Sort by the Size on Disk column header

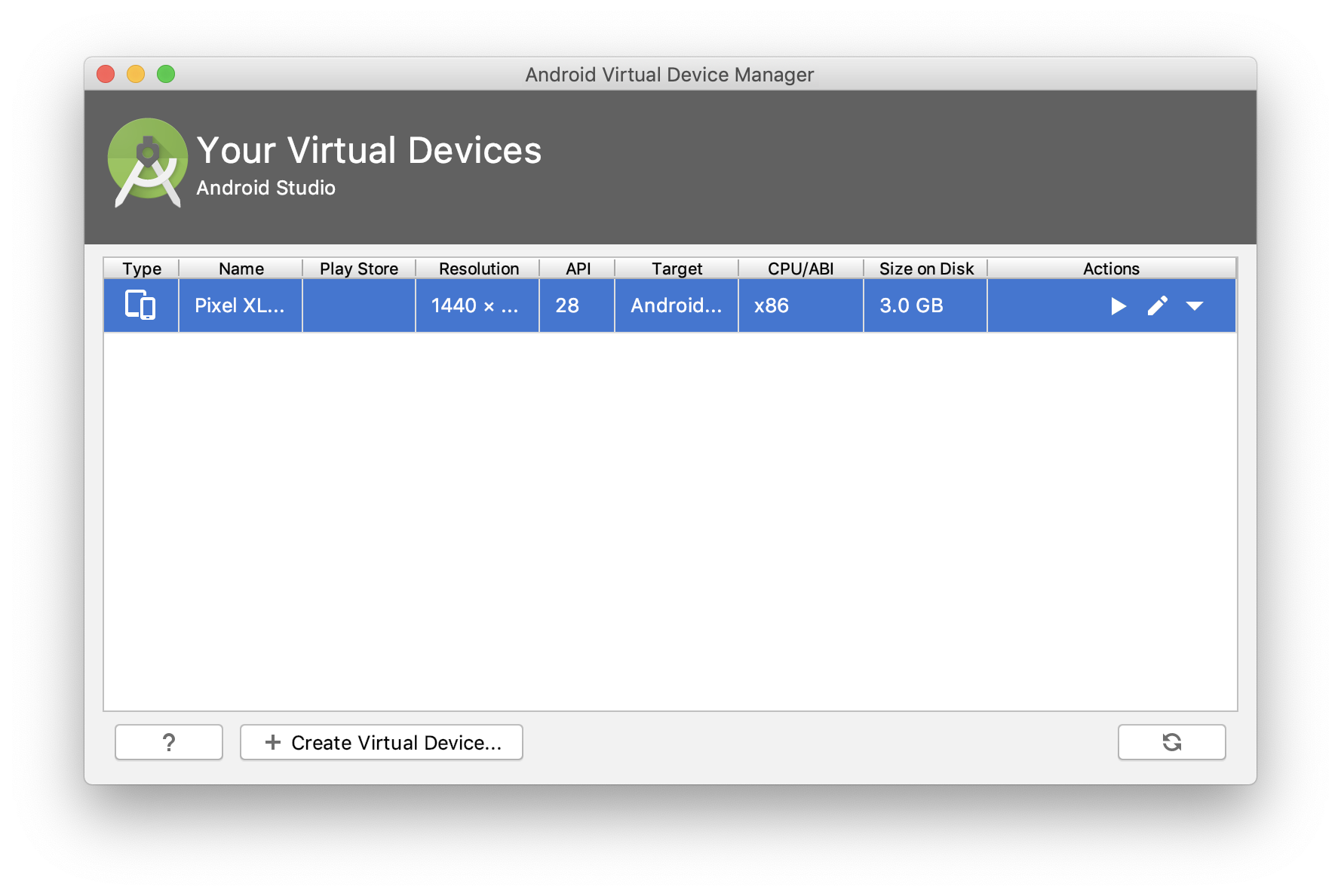[x=926, y=268]
